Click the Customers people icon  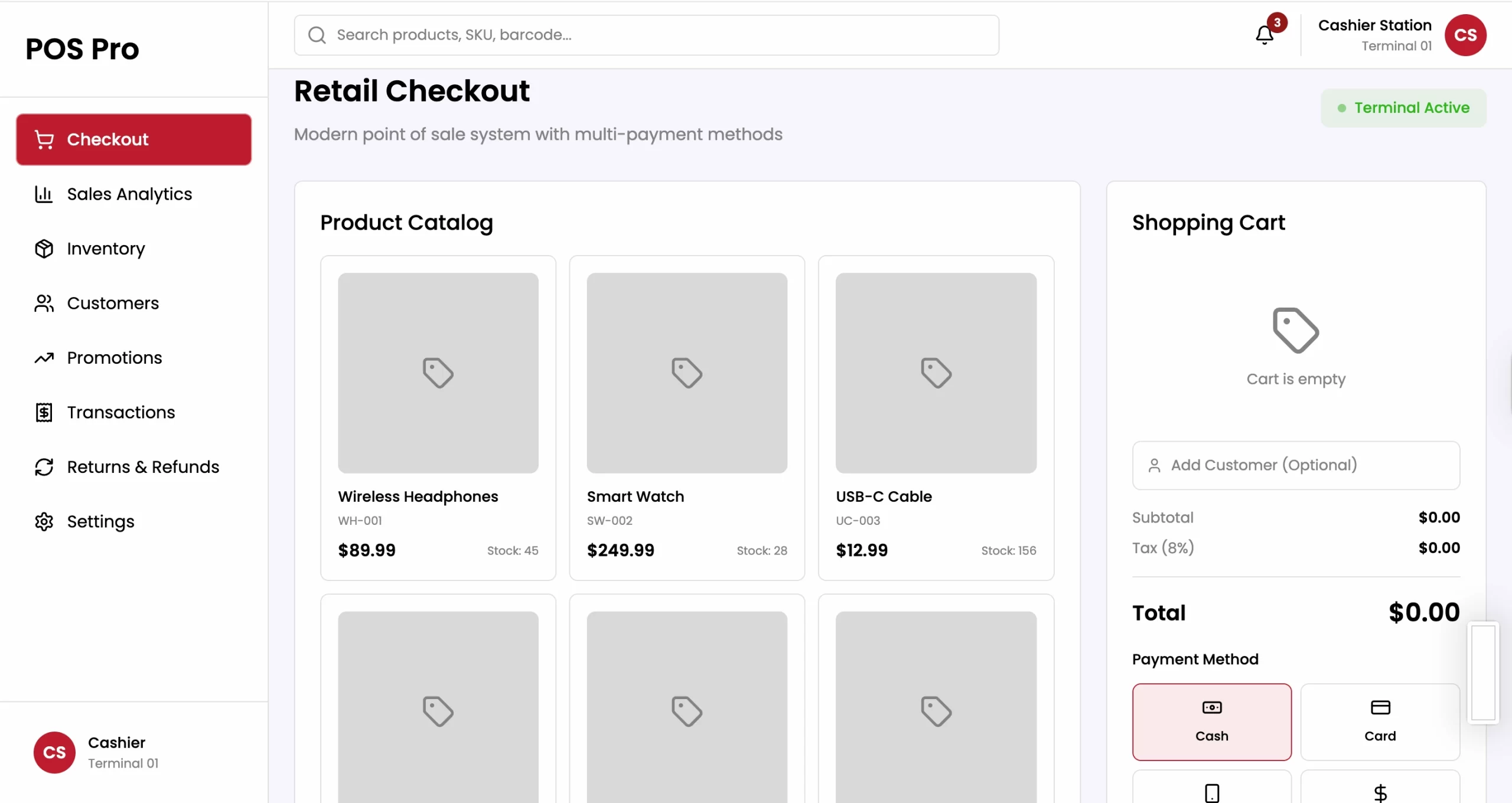44,303
